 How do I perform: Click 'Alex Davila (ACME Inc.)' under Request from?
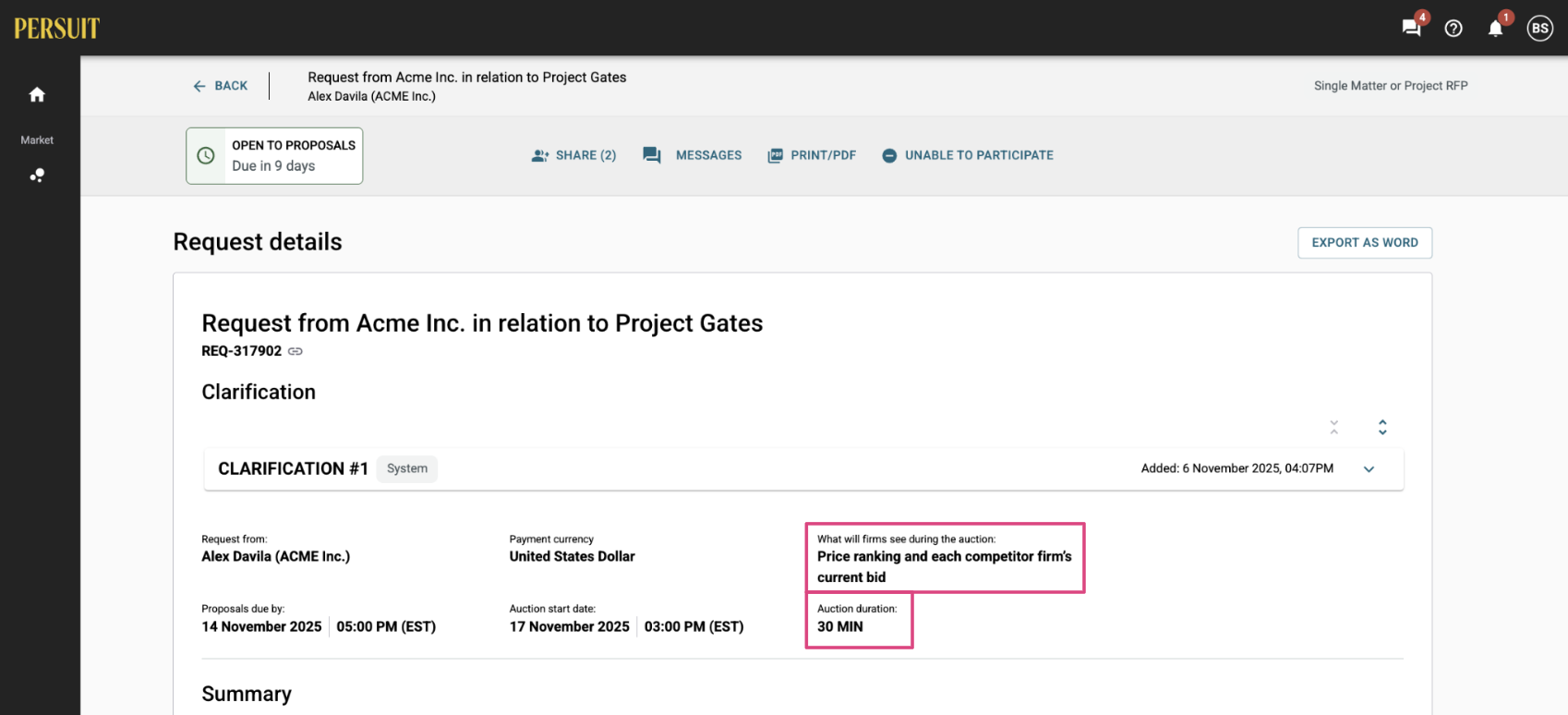coord(276,556)
